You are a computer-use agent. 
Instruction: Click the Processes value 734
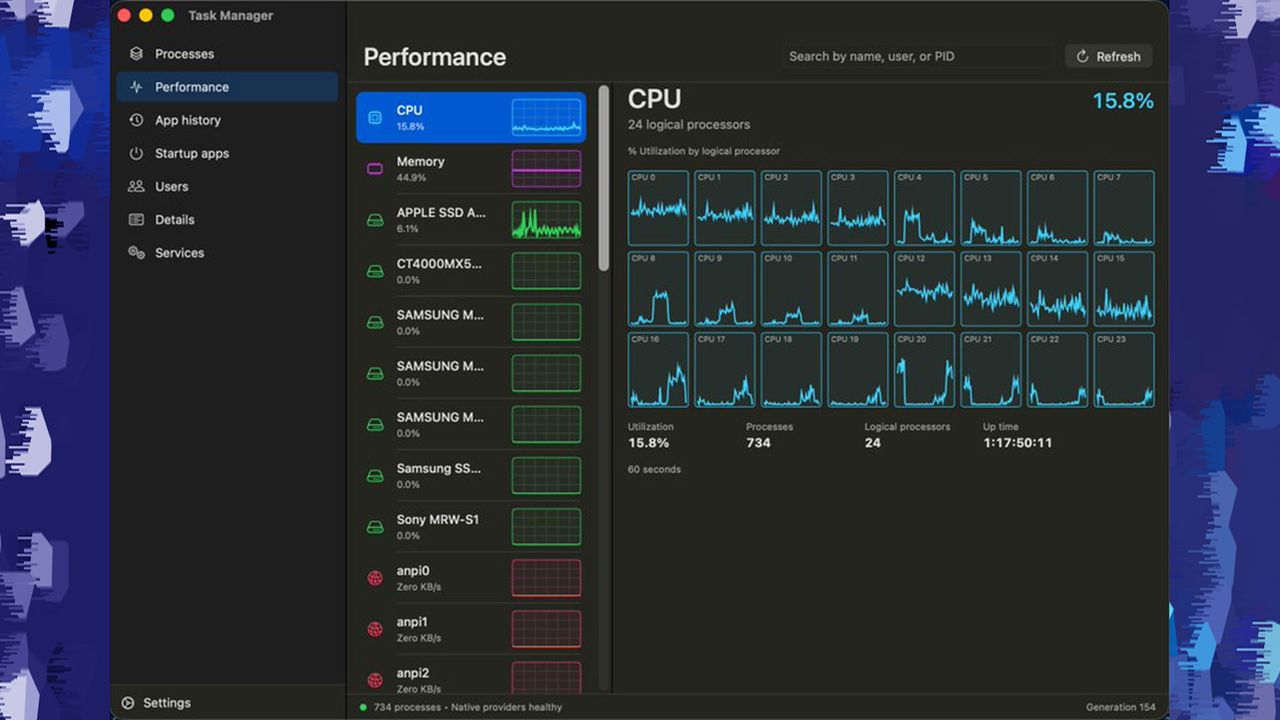tap(758, 443)
